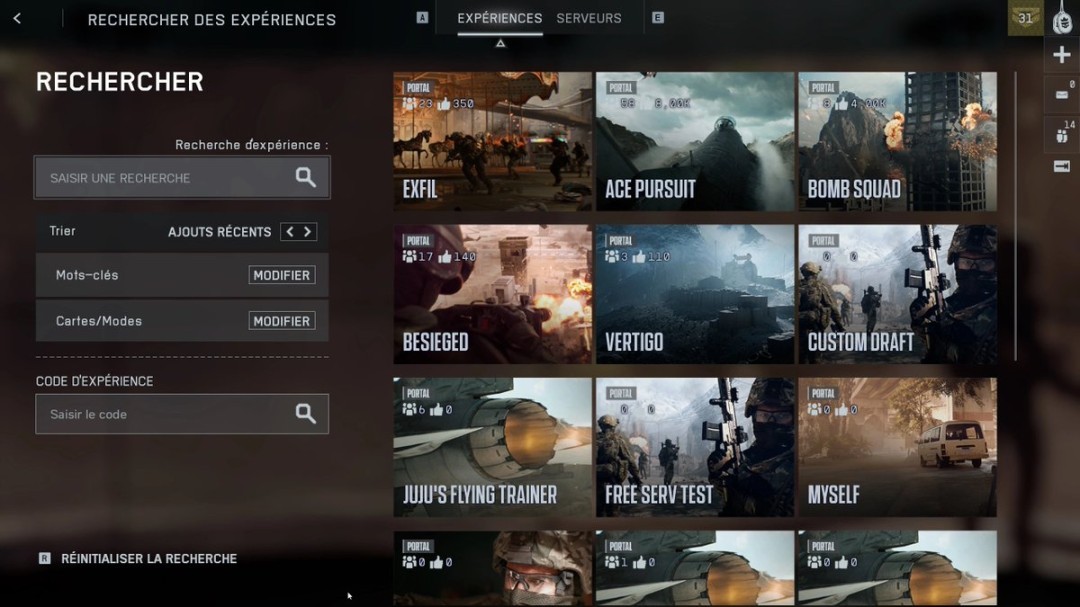Click the bottom icon in the right sidebar

click(x=1062, y=166)
